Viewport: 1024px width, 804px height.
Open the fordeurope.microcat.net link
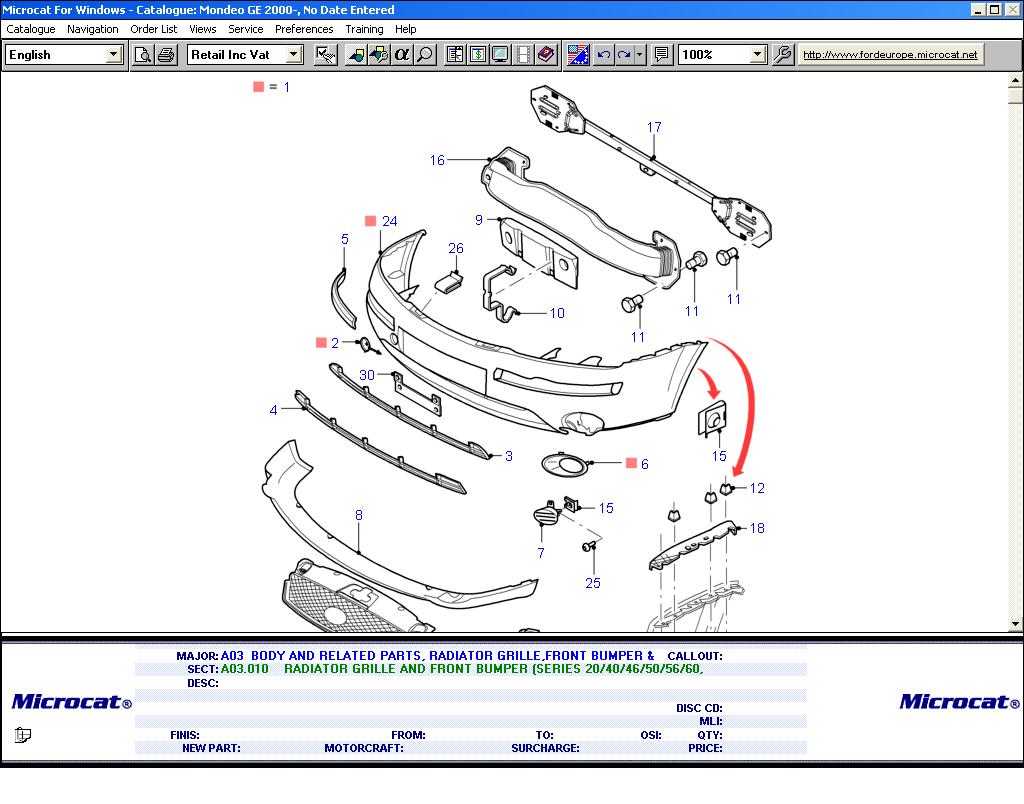coord(890,55)
